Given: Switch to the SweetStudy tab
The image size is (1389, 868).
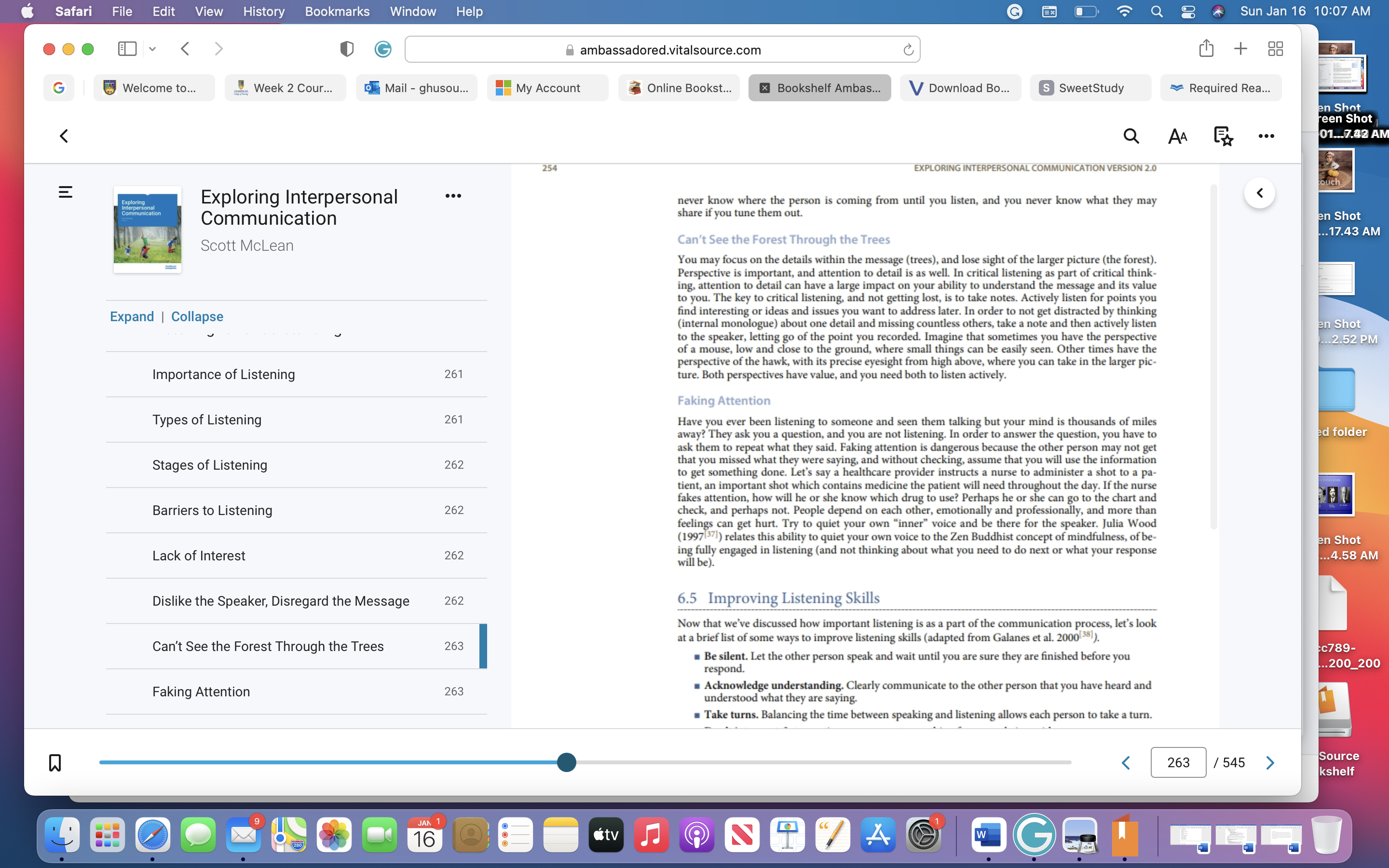Looking at the screenshot, I should click(x=1090, y=88).
